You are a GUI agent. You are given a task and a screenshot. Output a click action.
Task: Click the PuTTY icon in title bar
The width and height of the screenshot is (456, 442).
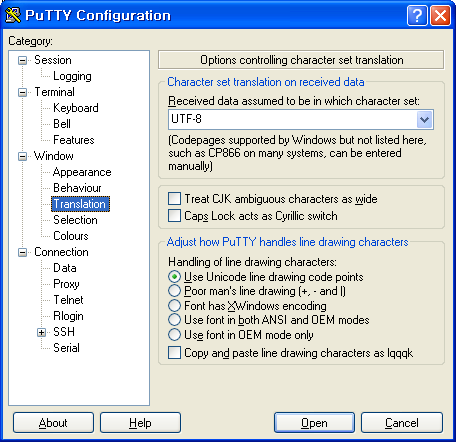point(13,15)
